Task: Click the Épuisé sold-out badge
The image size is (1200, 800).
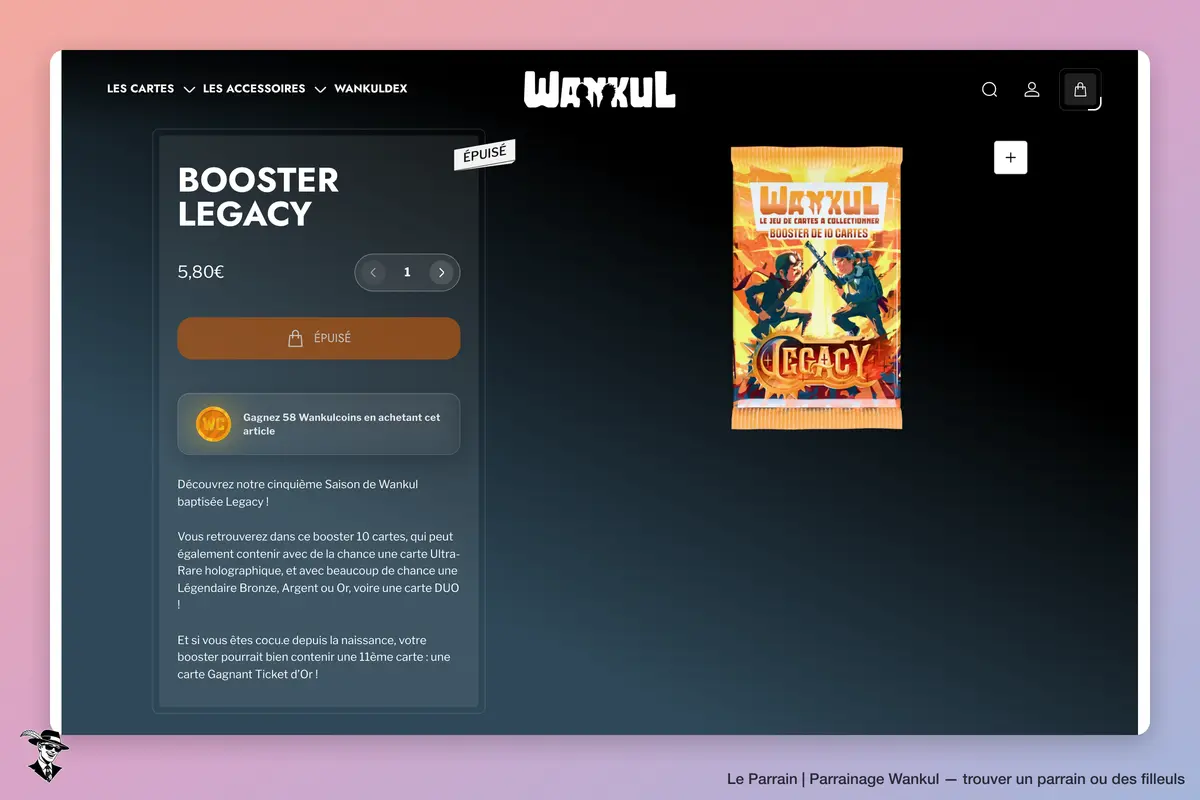Action: pos(485,155)
